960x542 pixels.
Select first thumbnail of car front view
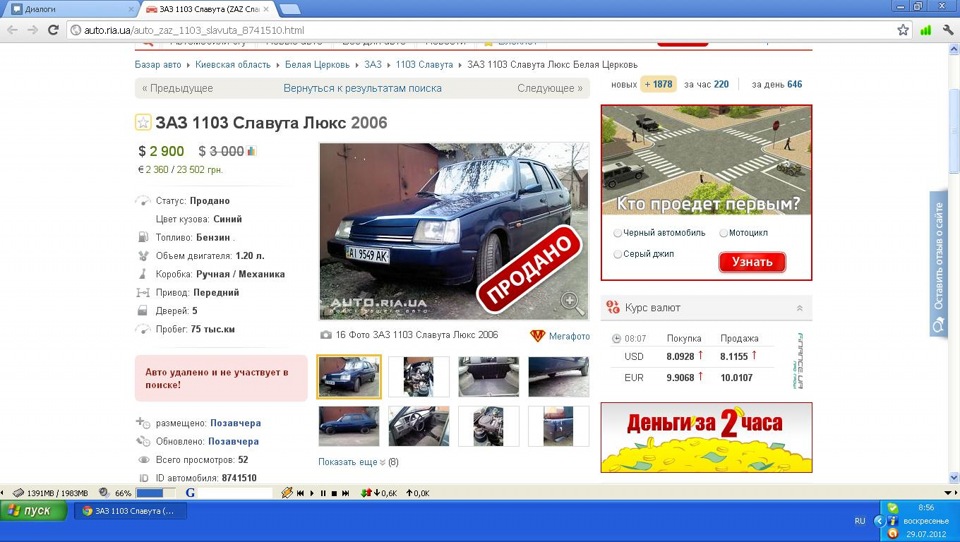pos(349,377)
